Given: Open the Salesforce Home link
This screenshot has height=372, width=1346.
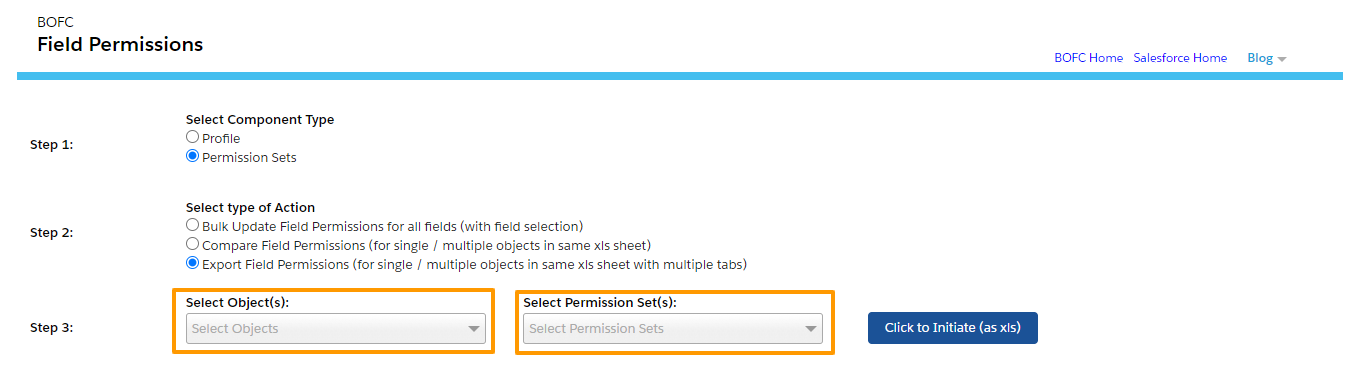Looking at the screenshot, I should click(x=1180, y=58).
